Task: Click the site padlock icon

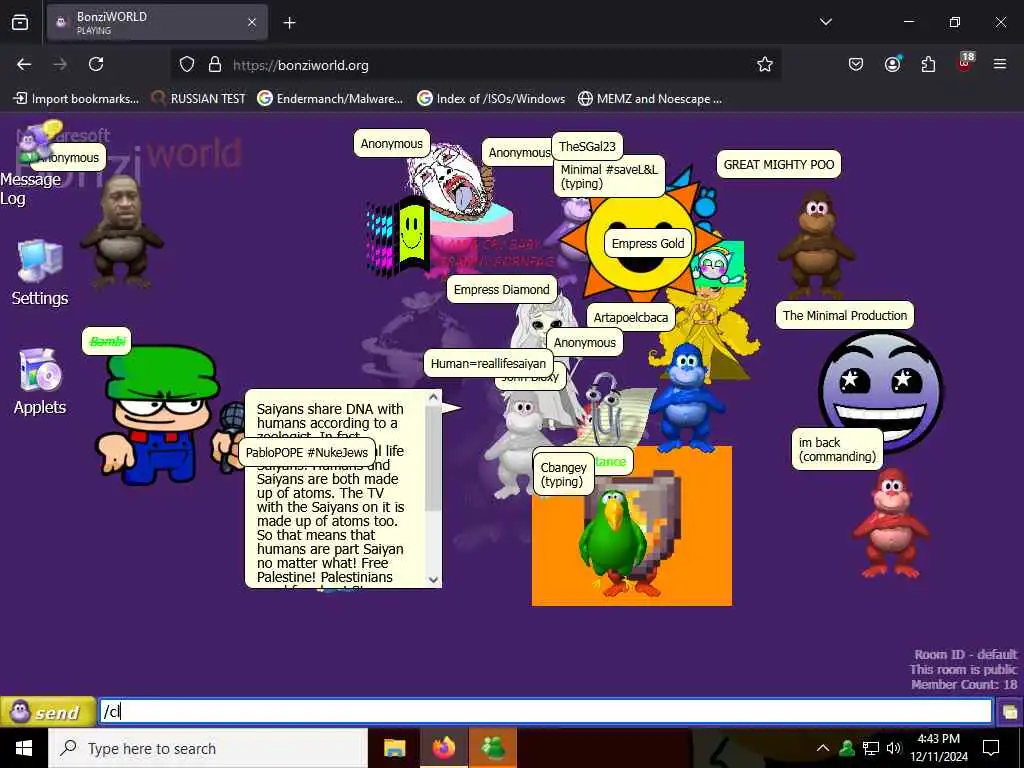Action: [x=214, y=65]
